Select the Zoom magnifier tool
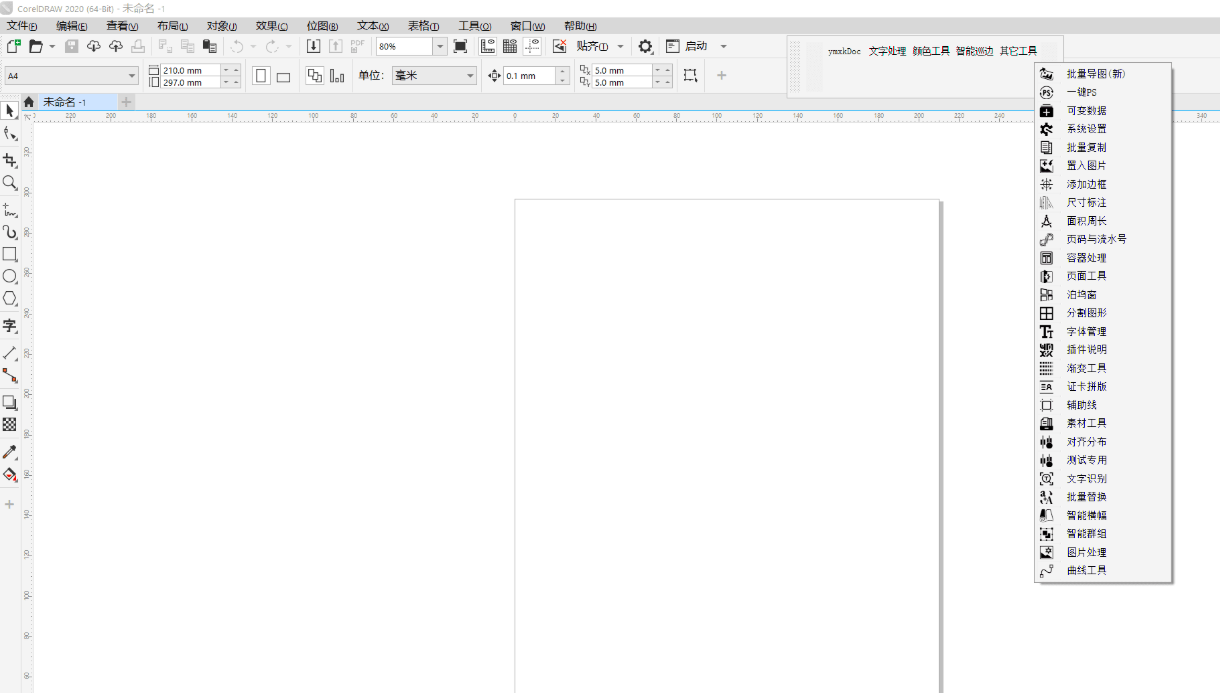 pos(10,183)
